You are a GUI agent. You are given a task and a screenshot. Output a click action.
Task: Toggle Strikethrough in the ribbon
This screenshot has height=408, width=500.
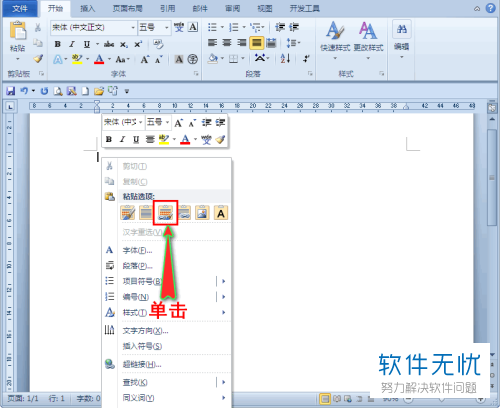click(109, 44)
